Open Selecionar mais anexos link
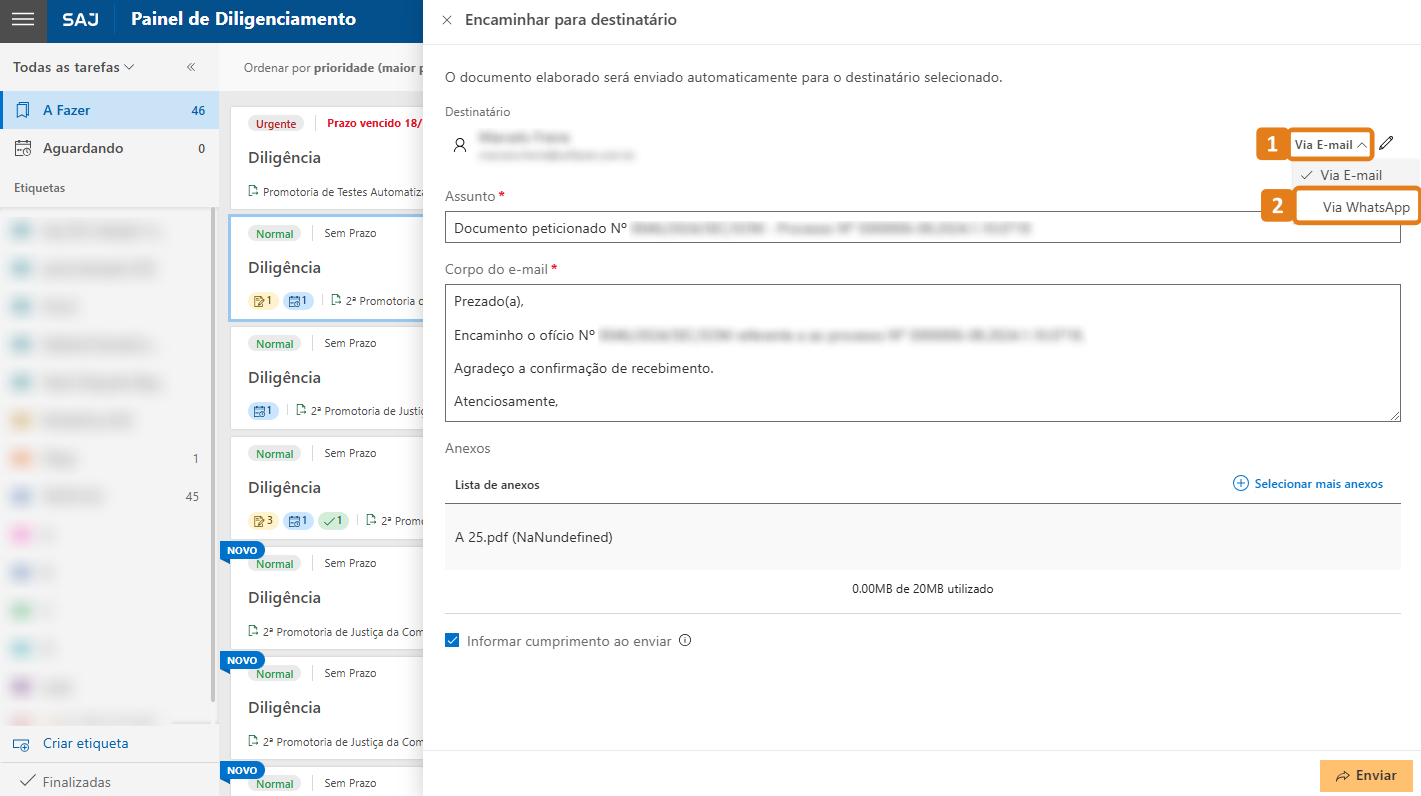1421x796 pixels. (x=1307, y=483)
